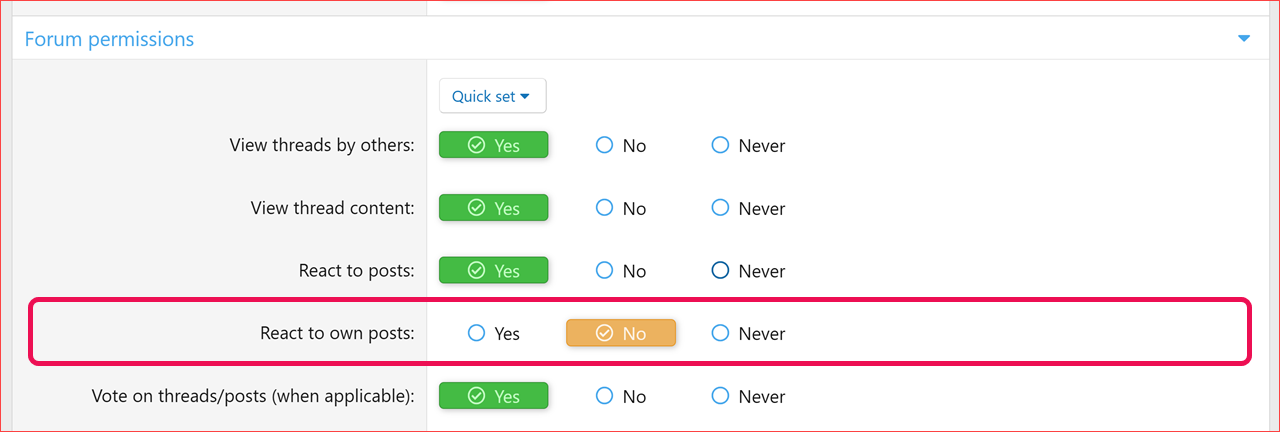Click the Forum permissions heading
Viewport: 1280px width, 432px height.
coord(109,39)
